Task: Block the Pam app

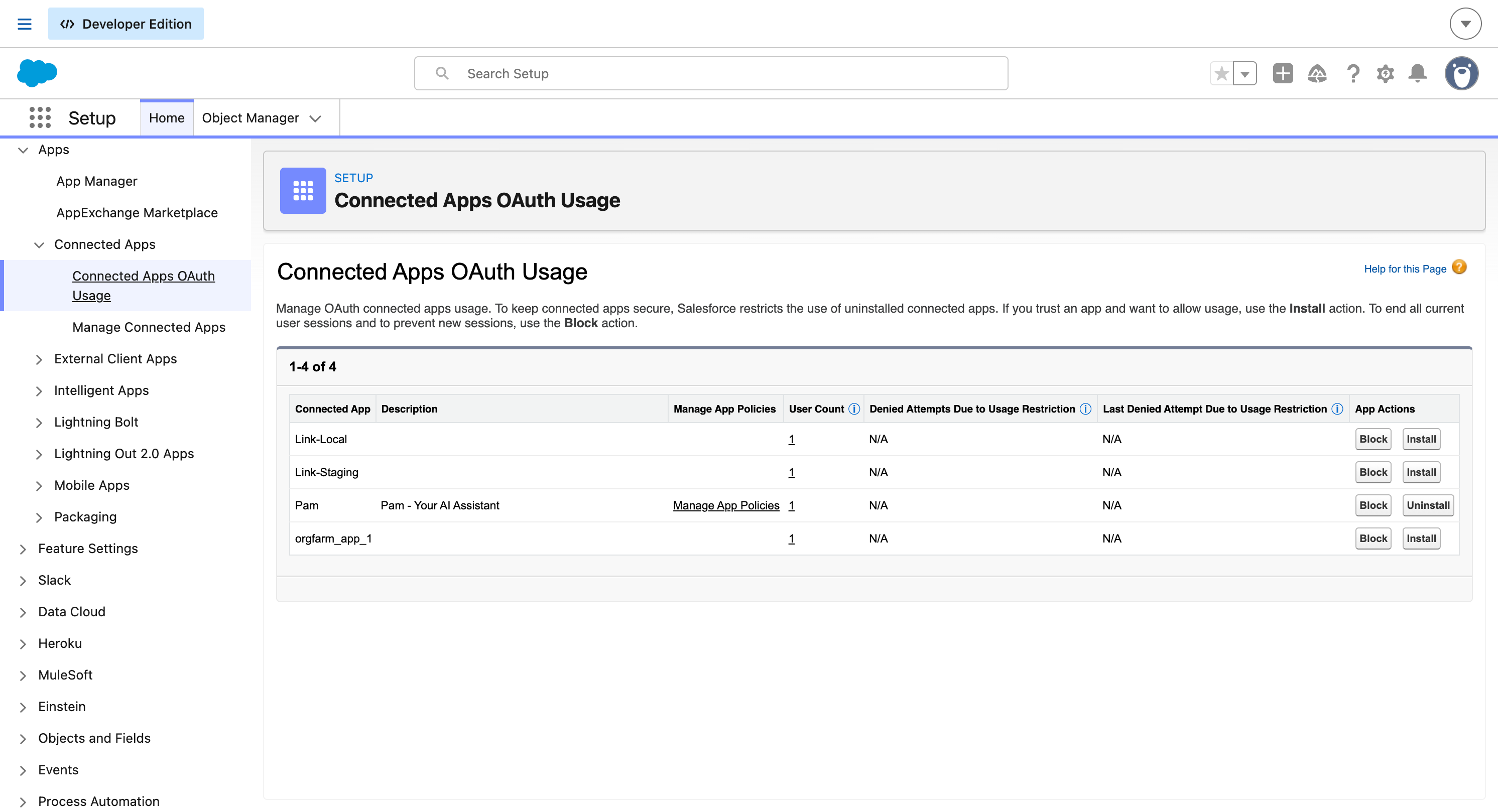Action: [x=1373, y=506]
